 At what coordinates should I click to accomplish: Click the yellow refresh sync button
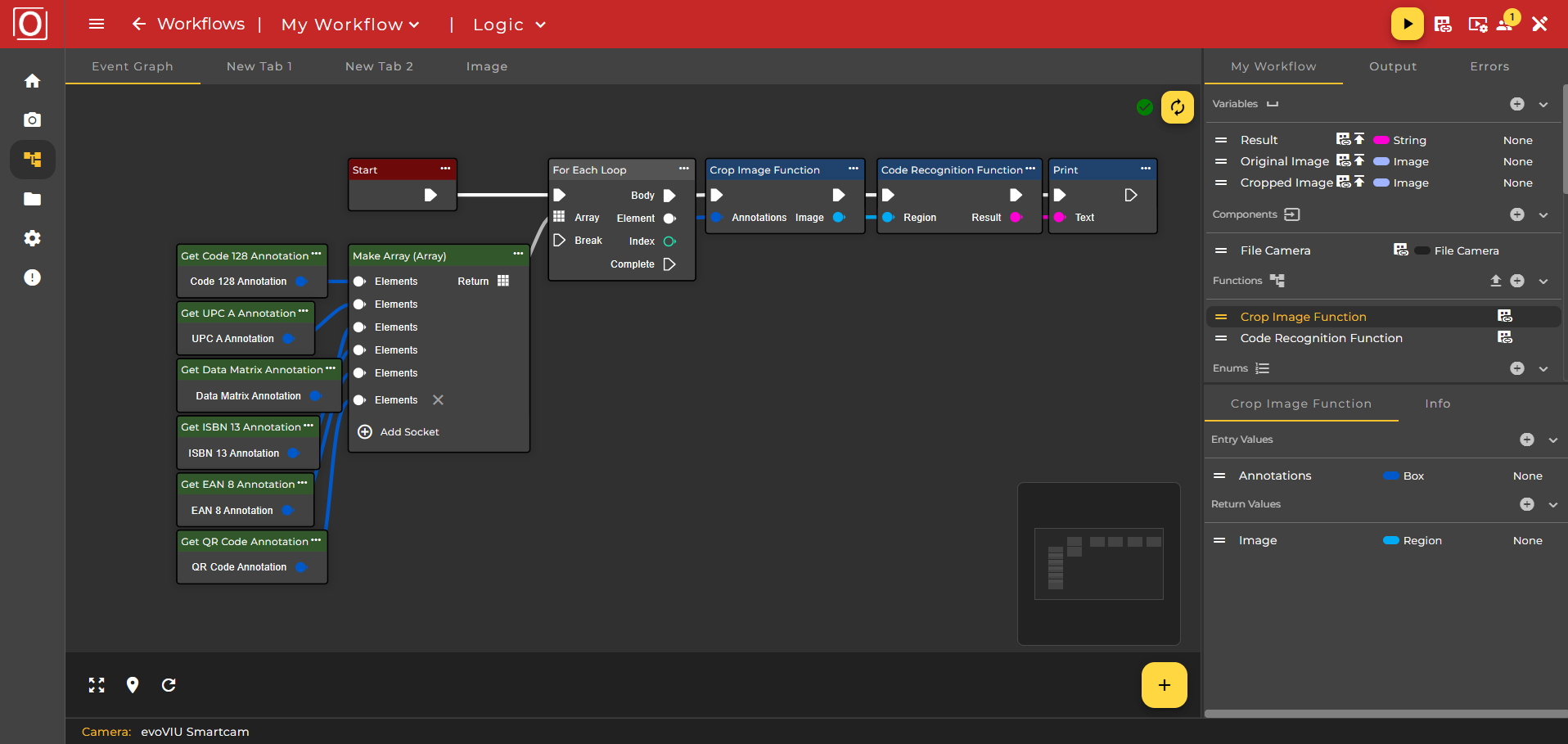(x=1177, y=107)
